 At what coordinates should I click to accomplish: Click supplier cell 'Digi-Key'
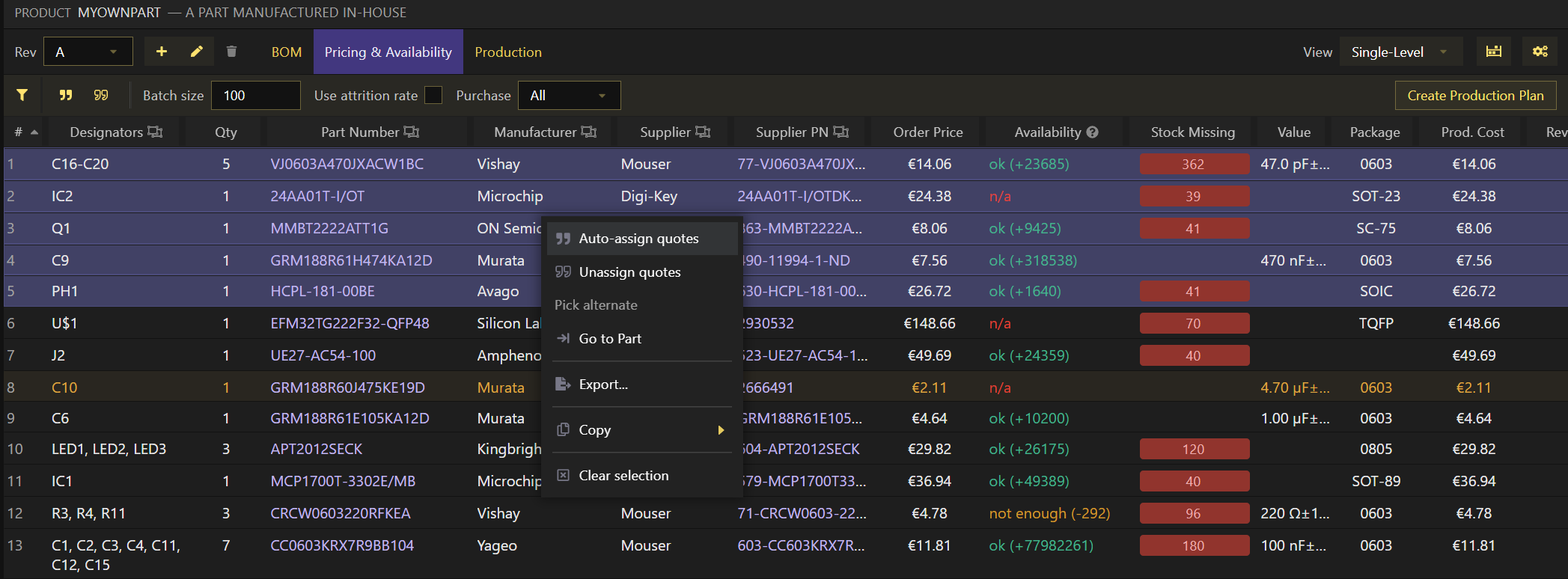click(x=649, y=196)
